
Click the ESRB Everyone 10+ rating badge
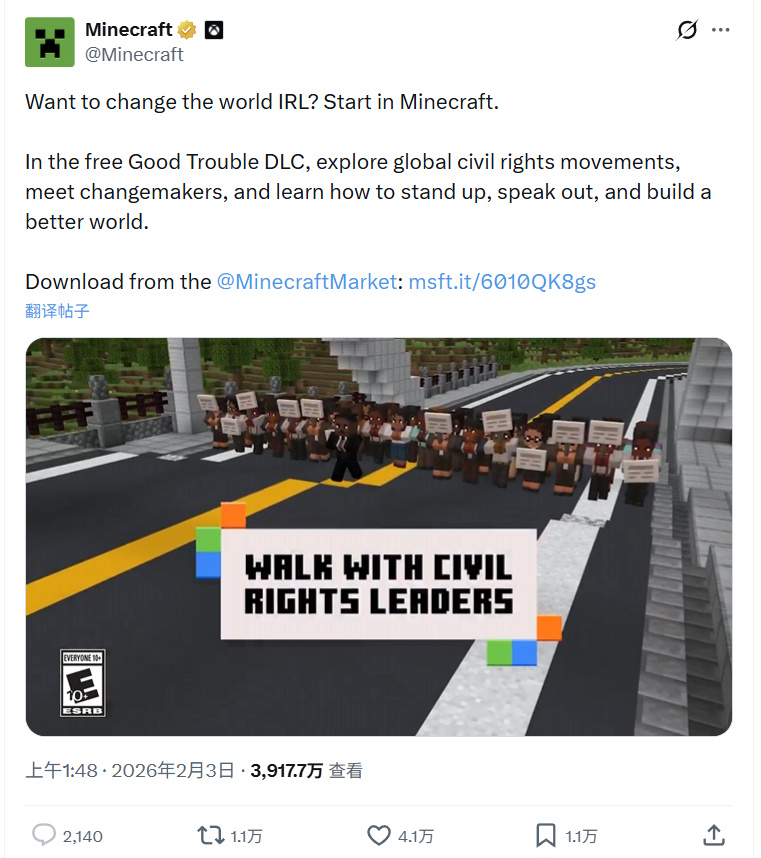pyautogui.click(x=83, y=682)
